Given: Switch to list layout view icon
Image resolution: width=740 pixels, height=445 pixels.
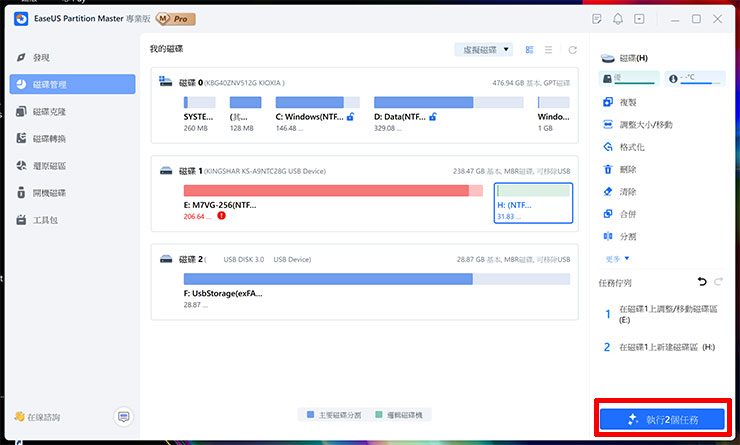Looking at the screenshot, I should point(548,50).
